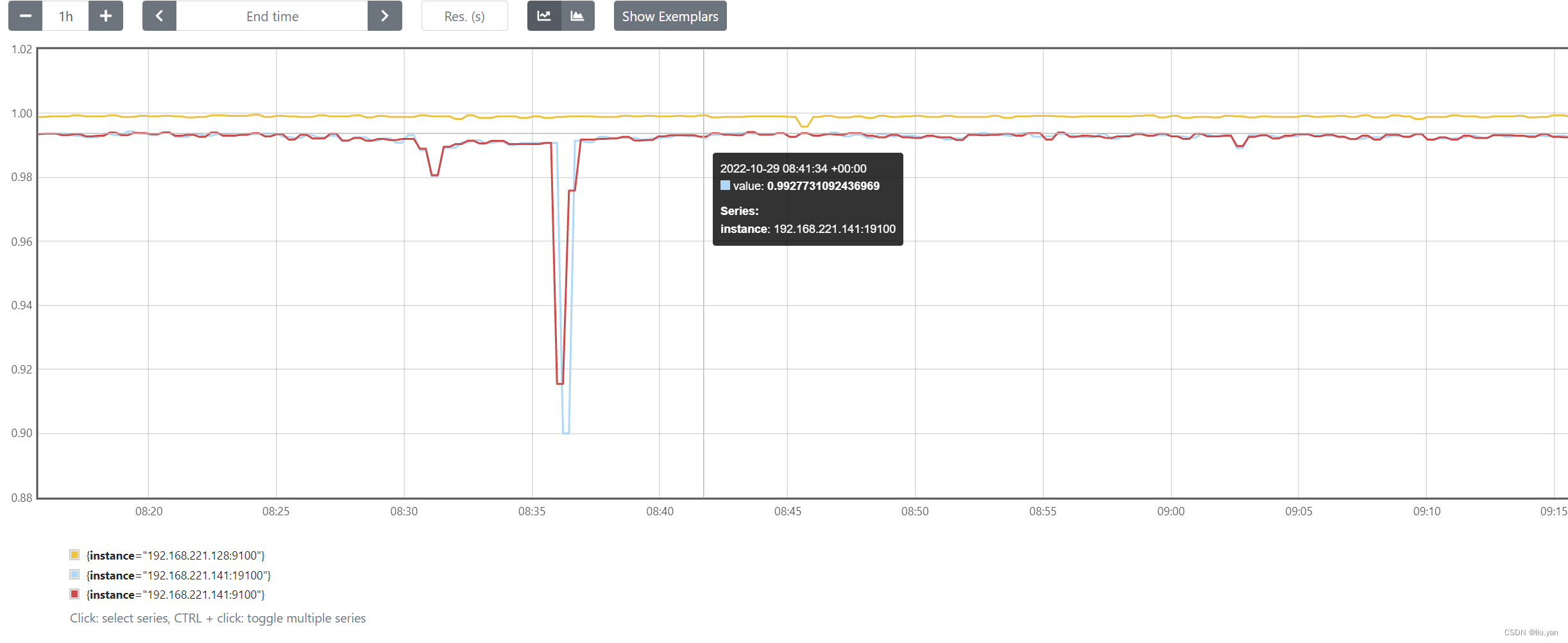1568x643 pixels.
Task: Click the 0.88 label on the y-axis
Action: pyautogui.click(x=22, y=498)
